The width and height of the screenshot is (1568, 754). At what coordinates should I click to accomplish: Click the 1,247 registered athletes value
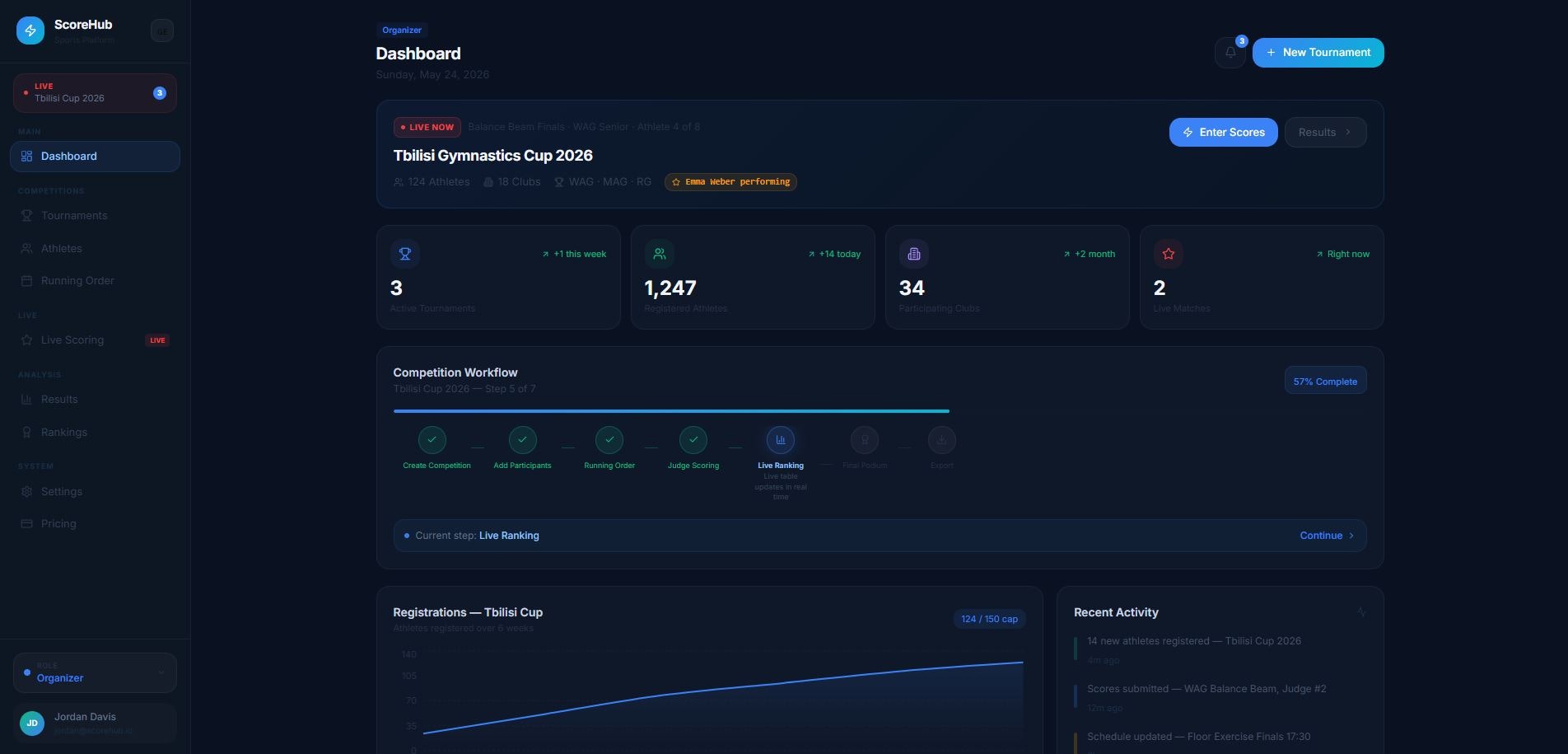point(670,288)
